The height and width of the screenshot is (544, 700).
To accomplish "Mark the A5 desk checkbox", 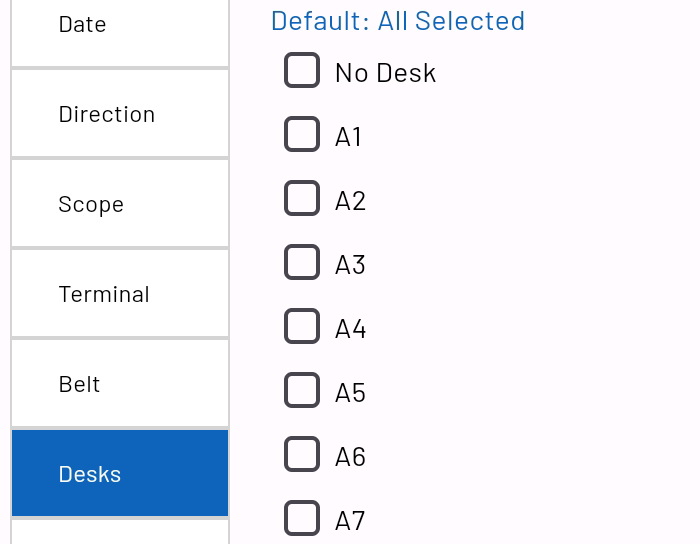I will click(302, 391).
